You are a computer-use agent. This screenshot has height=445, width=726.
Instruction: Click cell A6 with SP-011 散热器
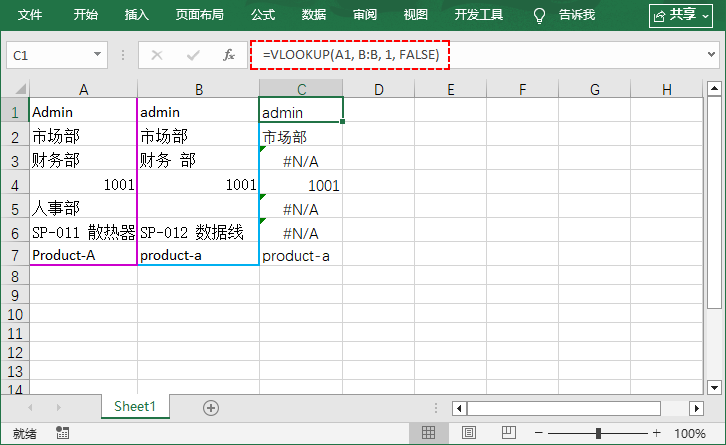pyautogui.click(x=83, y=232)
